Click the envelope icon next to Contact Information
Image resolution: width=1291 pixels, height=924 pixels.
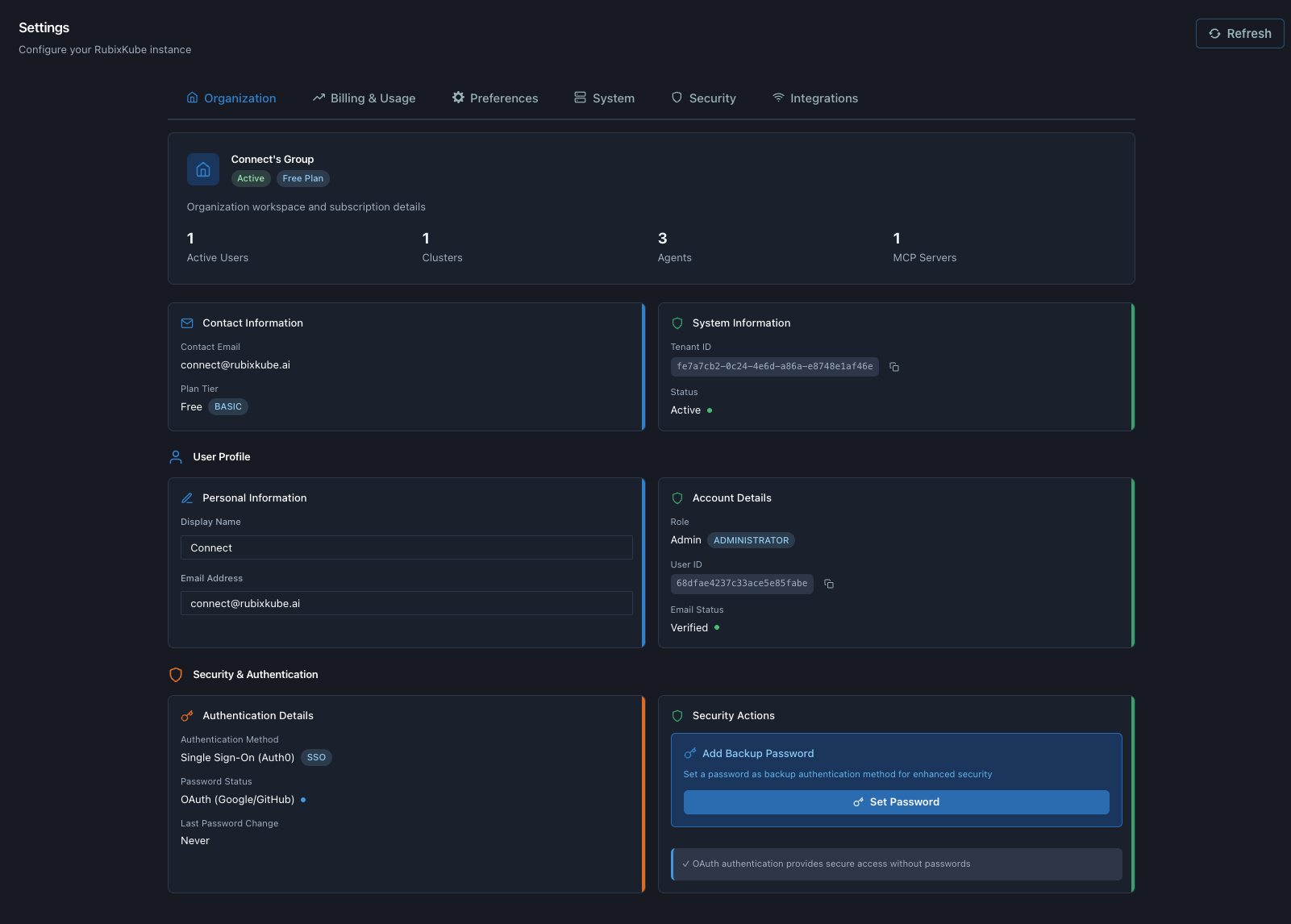186,323
